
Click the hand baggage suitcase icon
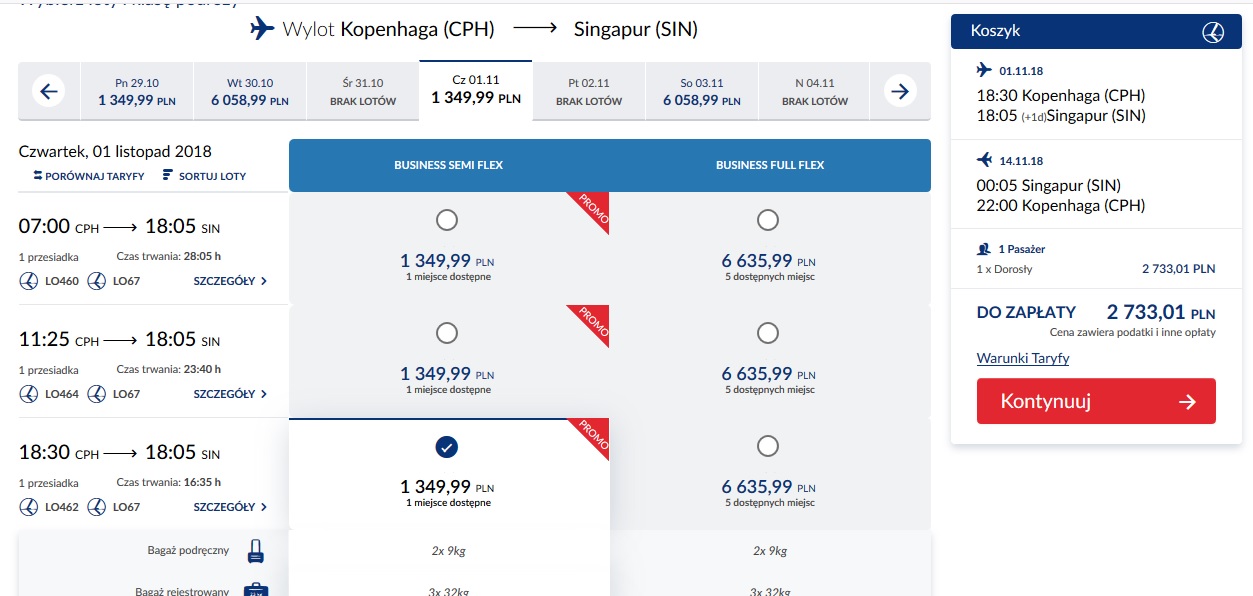255,551
